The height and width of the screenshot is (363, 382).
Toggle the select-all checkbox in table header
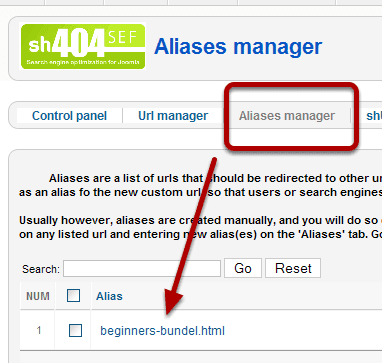[x=73, y=296]
